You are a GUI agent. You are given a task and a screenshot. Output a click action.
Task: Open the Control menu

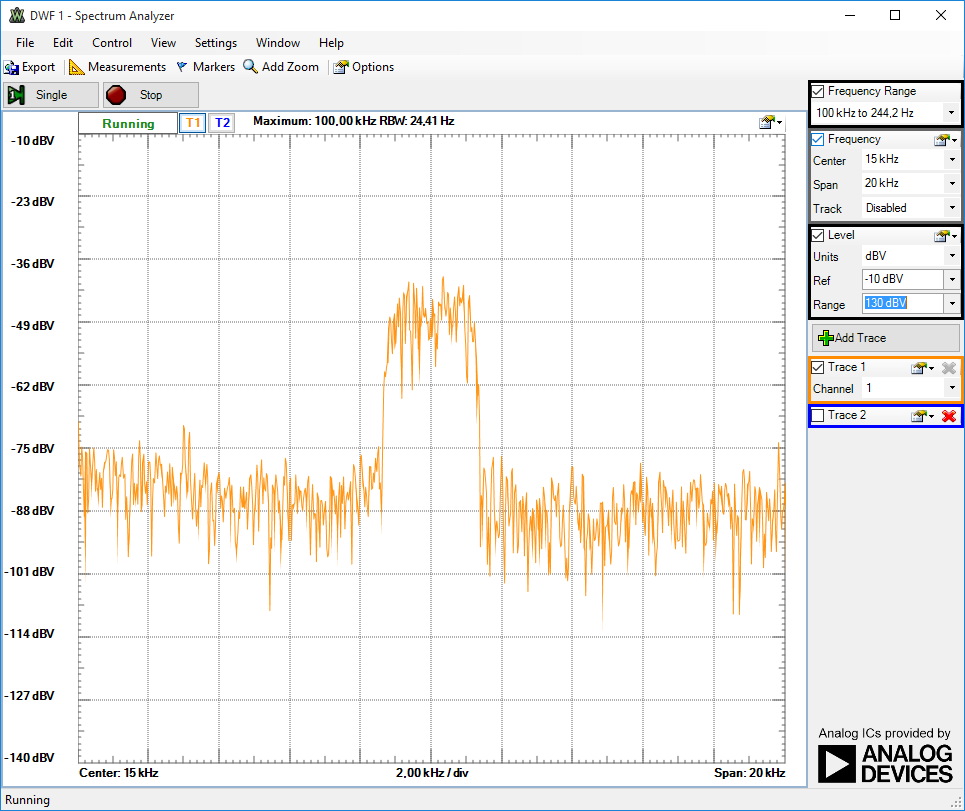pos(112,43)
